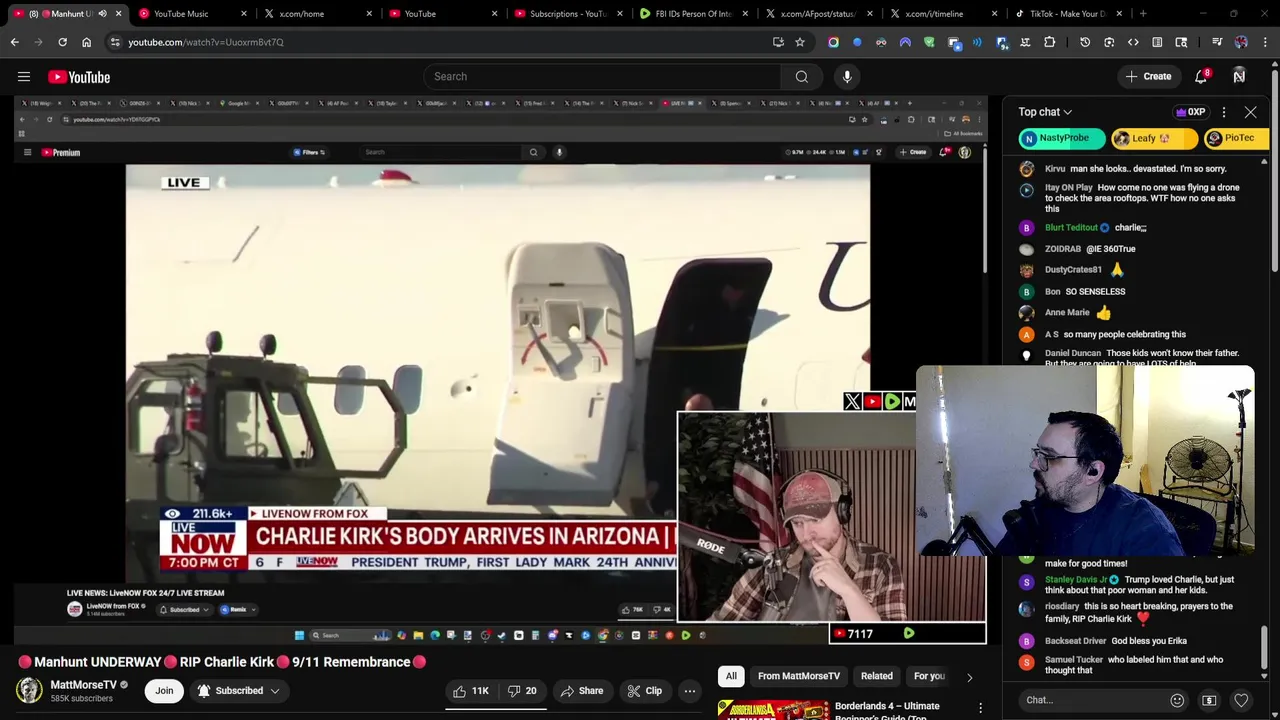Click the browser address bar URL
Screen dimensions: 1280x720
click(206, 42)
